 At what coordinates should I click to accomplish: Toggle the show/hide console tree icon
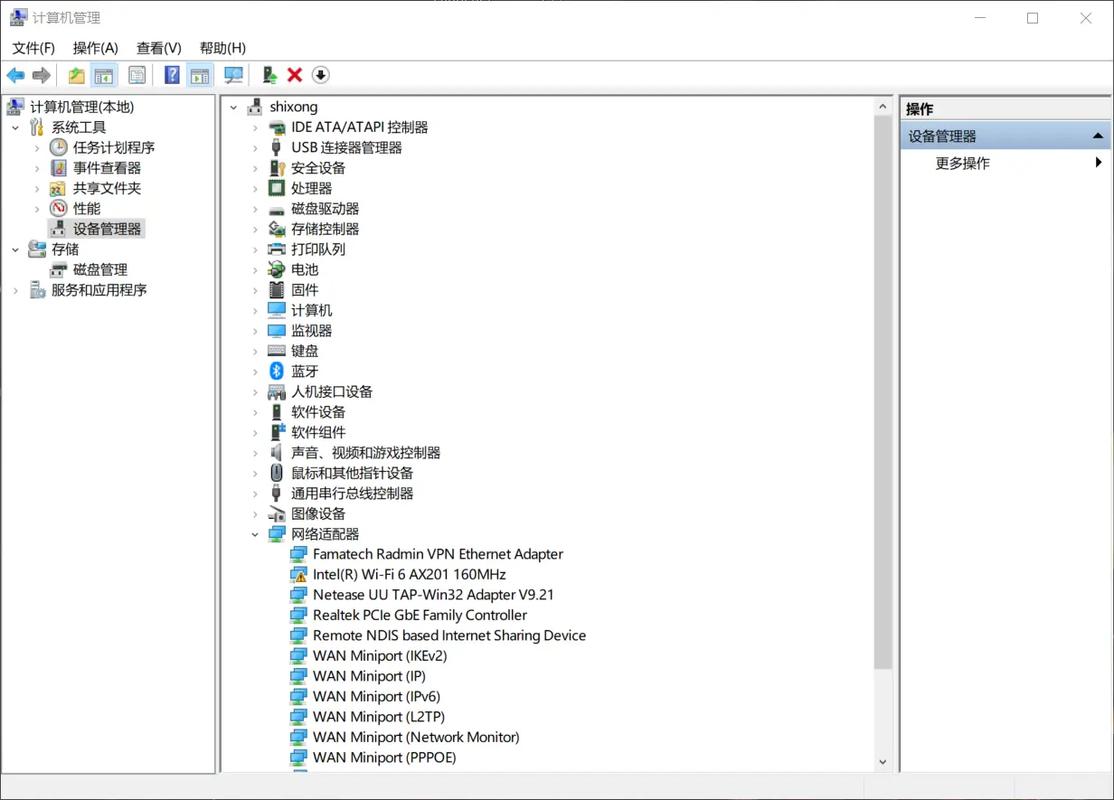[103, 75]
